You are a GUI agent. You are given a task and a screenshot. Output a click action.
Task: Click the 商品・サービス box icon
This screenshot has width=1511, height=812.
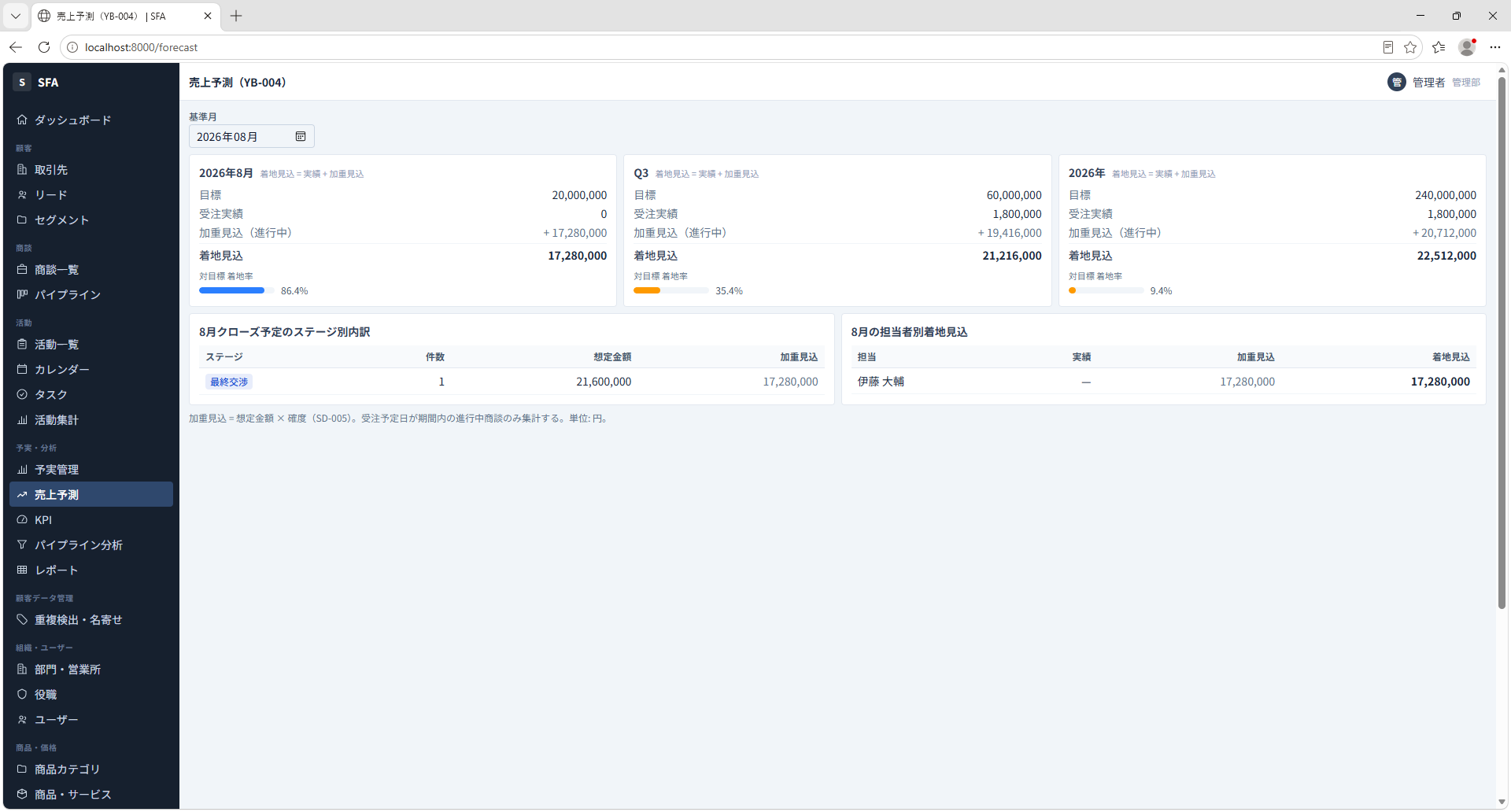click(x=22, y=794)
